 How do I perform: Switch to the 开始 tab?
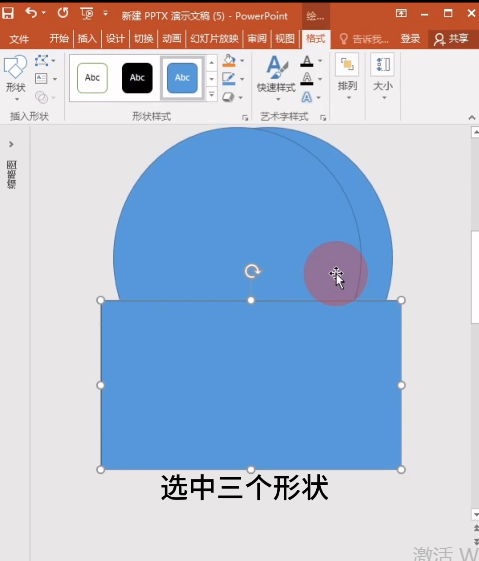59,39
